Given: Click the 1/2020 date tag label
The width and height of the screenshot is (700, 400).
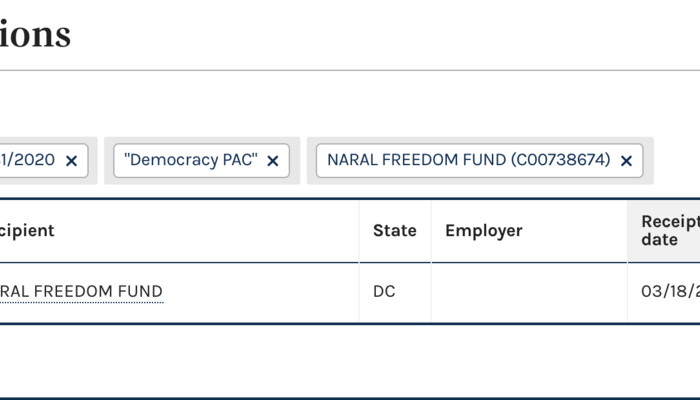Looking at the screenshot, I should pos(28,160).
